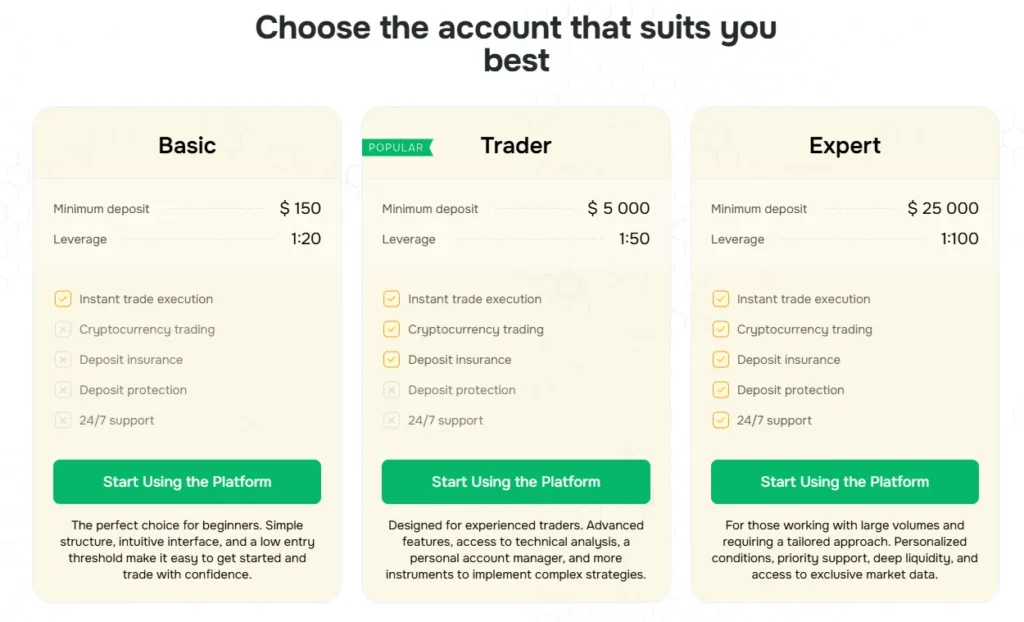Screen dimensions: 1024x622
Task: Click Basic plan's 24/7 support cross icon
Action: [x=63, y=421]
